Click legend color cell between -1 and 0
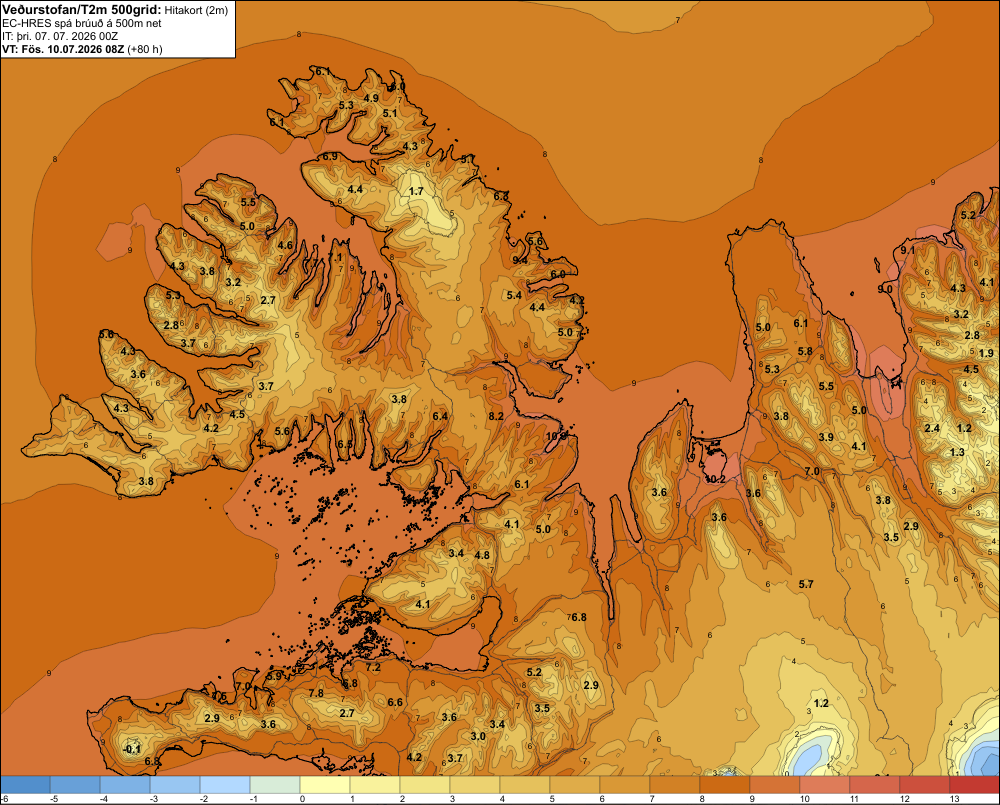Screen dimensions: 1000x805 click(275, 784)
